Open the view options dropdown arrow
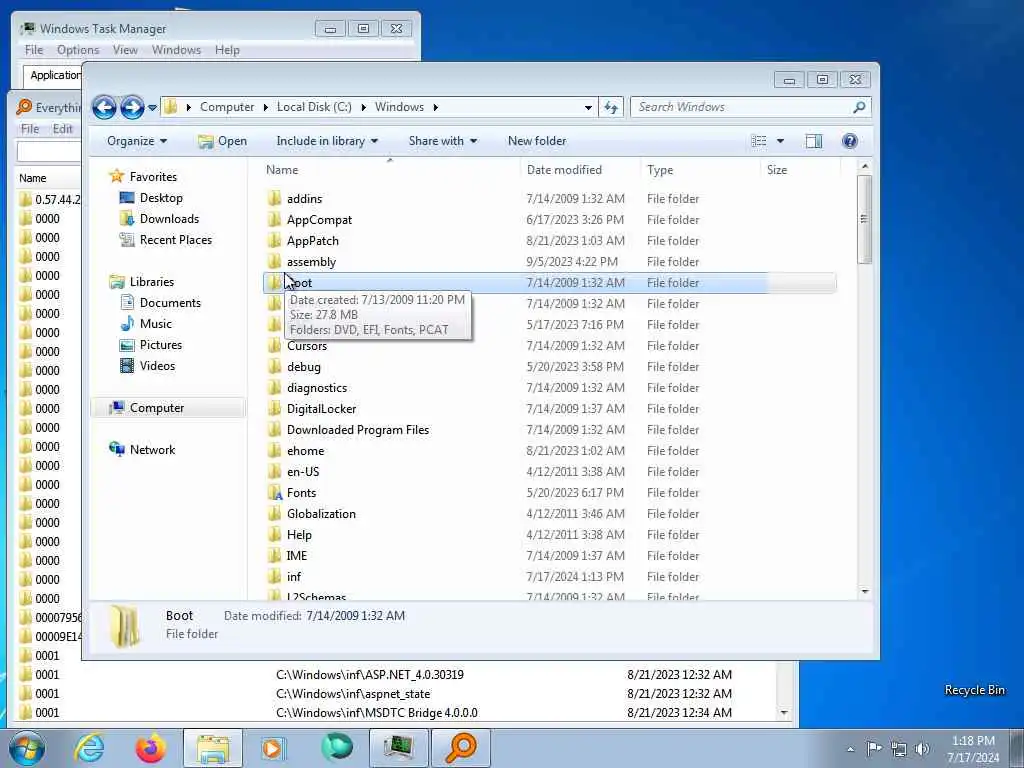This screenshot has height=768, width=1024. [780, 141]
